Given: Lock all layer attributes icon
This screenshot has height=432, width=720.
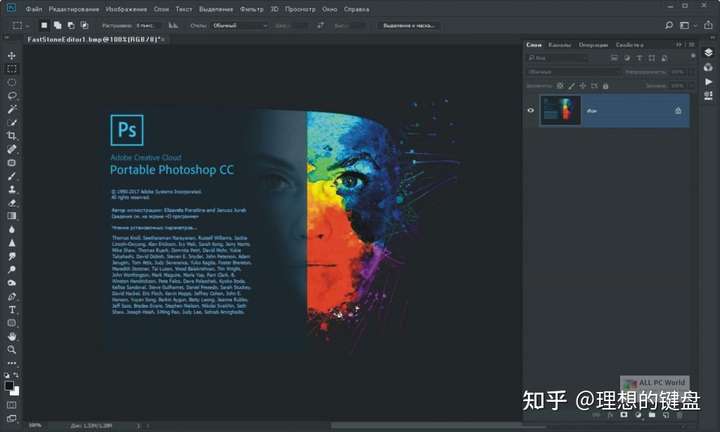Looking at the screenshot, I should coord(606,85).
